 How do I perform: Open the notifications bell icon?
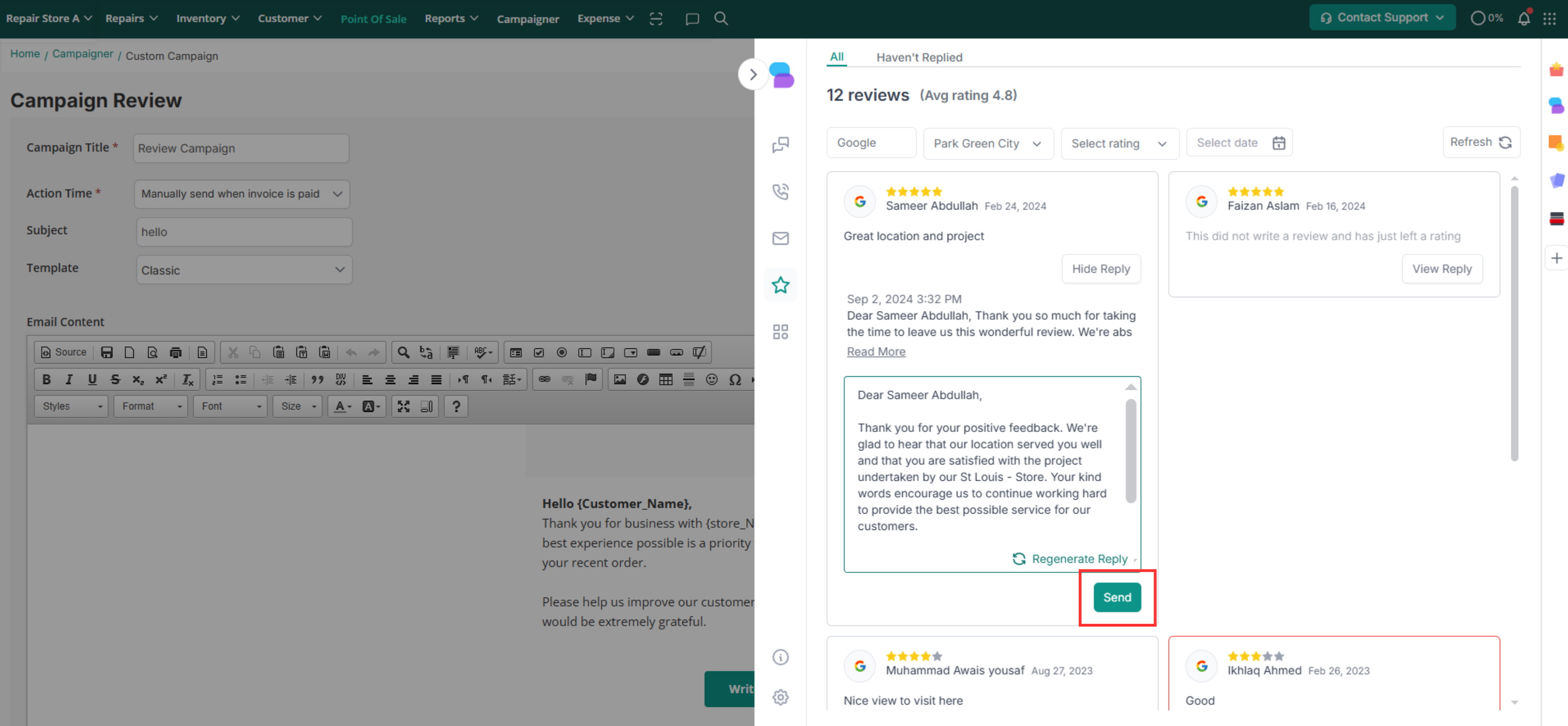(x=1523, y=18)
